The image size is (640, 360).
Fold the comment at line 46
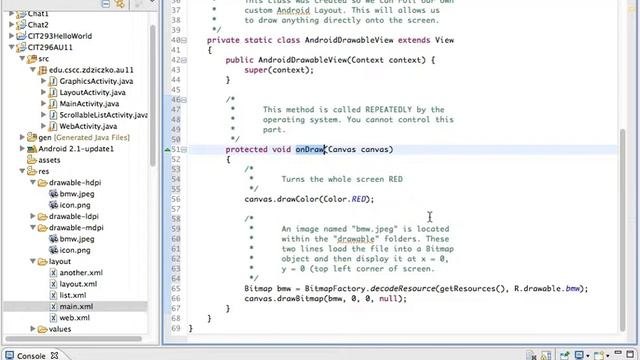point(184,100)
